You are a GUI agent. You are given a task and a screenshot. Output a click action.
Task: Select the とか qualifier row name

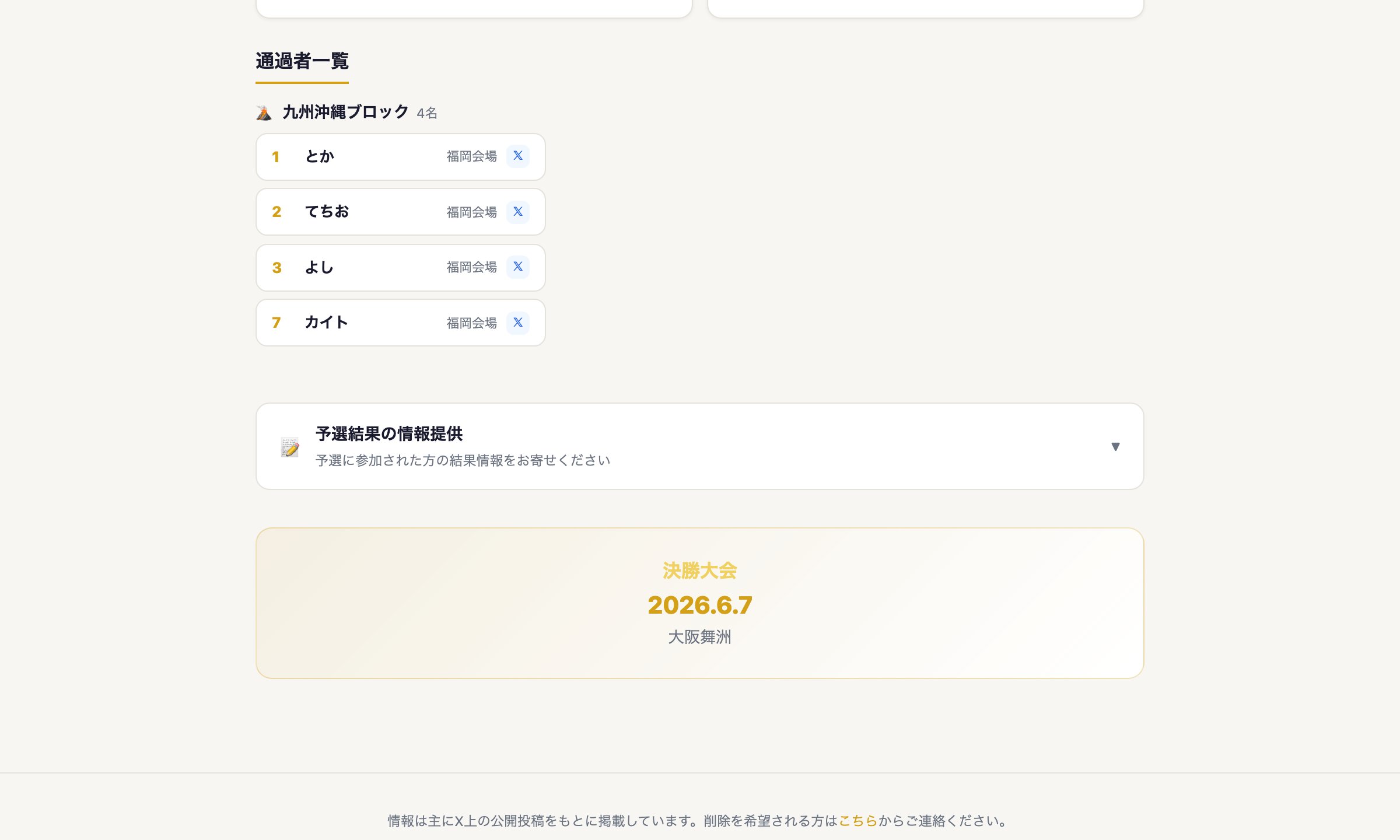coord(320,156)
